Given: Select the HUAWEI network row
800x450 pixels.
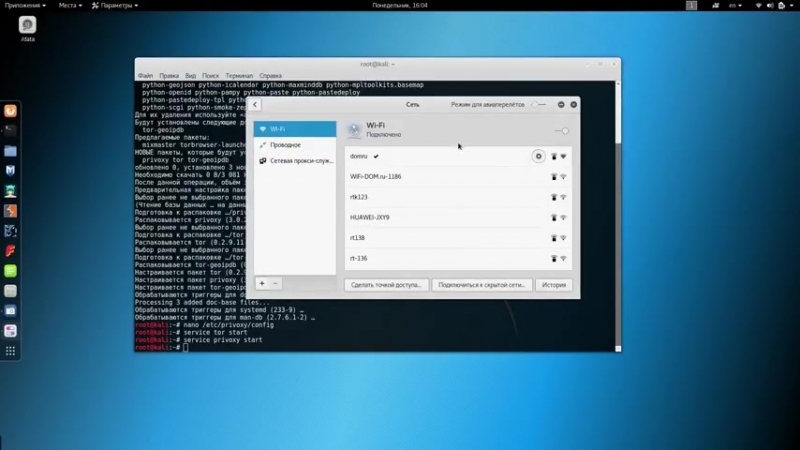Looking at the screenshot, I should (x=458, y=217).
